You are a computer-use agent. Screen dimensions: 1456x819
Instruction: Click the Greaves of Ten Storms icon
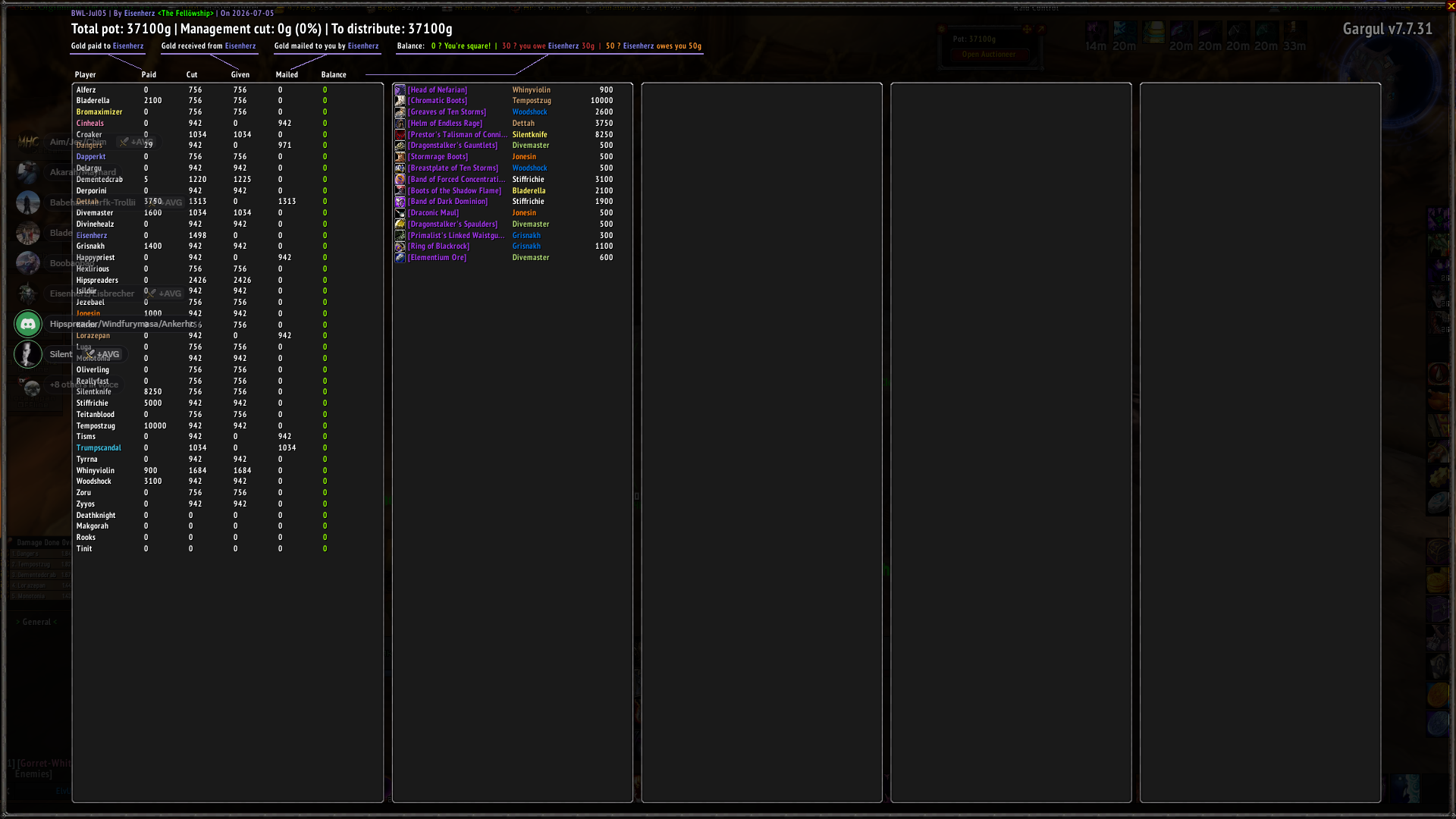coord(400,112)
